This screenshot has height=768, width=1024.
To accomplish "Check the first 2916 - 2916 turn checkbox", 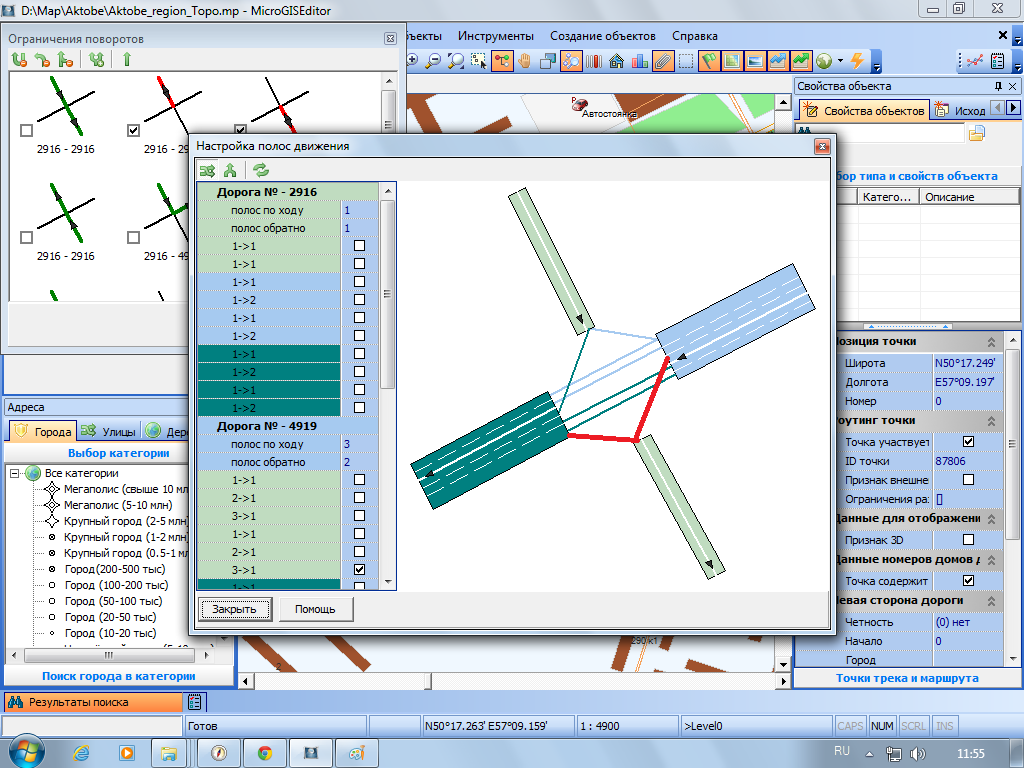I will click(x=26, y=130).
